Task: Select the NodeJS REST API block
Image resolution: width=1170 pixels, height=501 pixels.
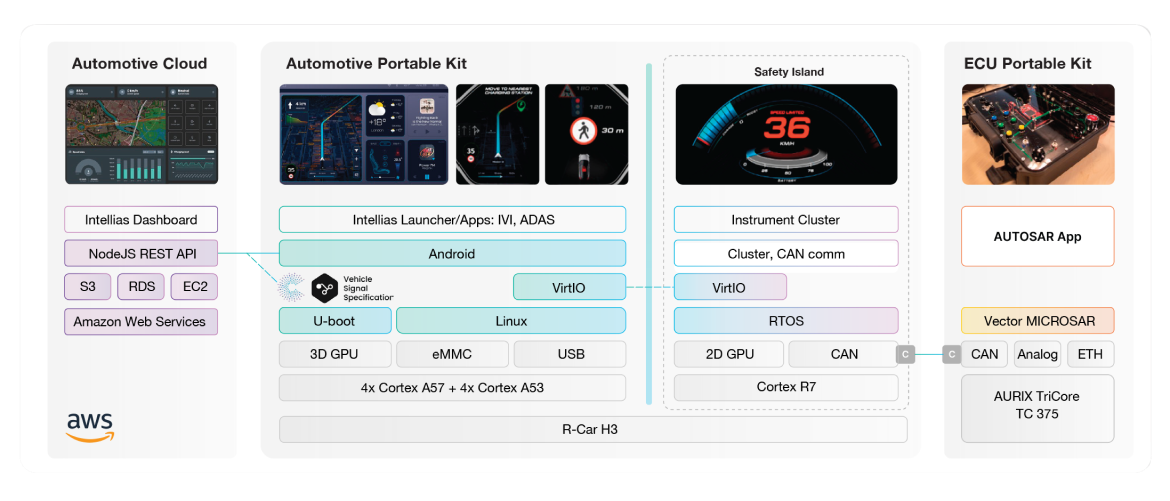Action: click(x=141, y=254)
